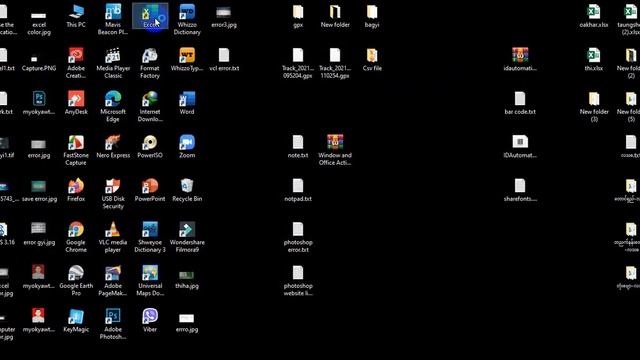Select PowerISO shortcut
Screen dimensions: 640x360
point(150,147)
